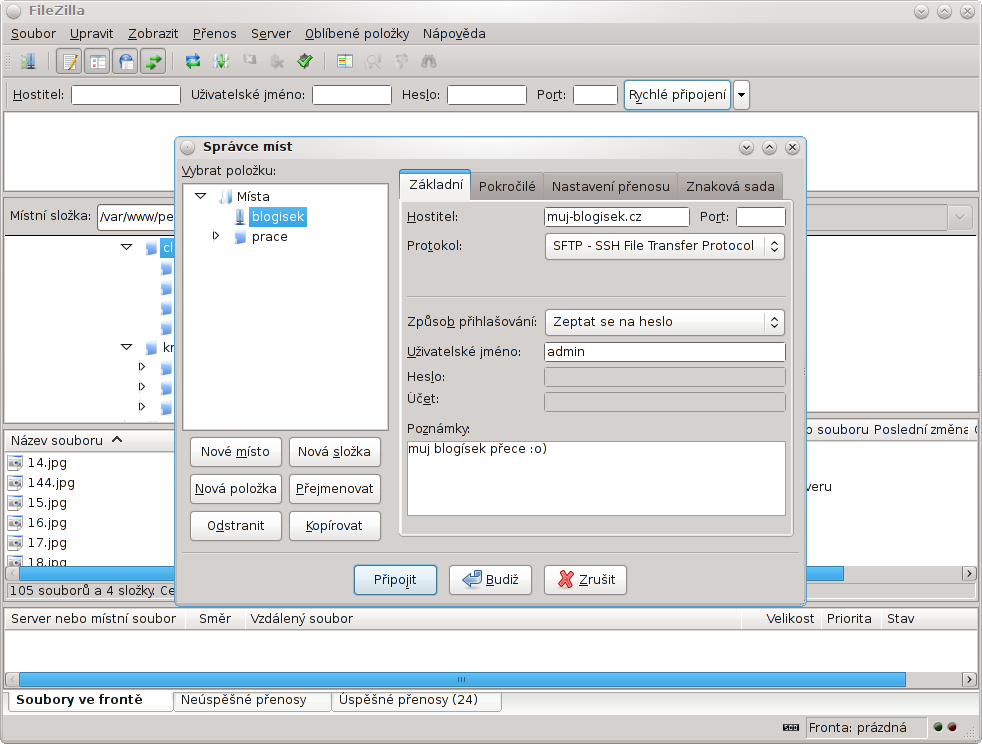Click site manager Hostitel field
Viewport: 982px width, 744px height.
pyautogui.click(x=616, y=217)
